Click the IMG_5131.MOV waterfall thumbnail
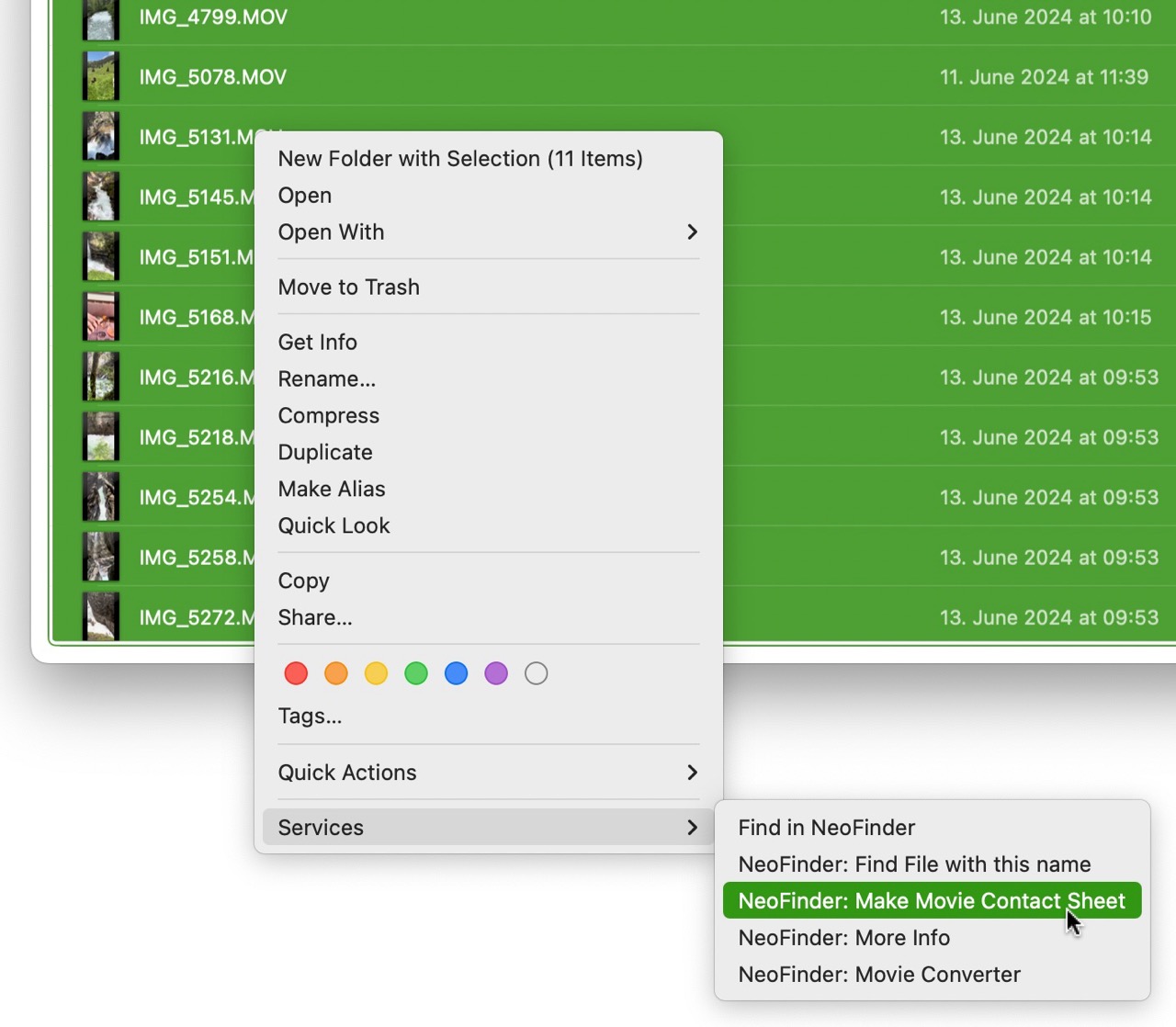Screen dimensions: 1176x1027 click(100, 135)
